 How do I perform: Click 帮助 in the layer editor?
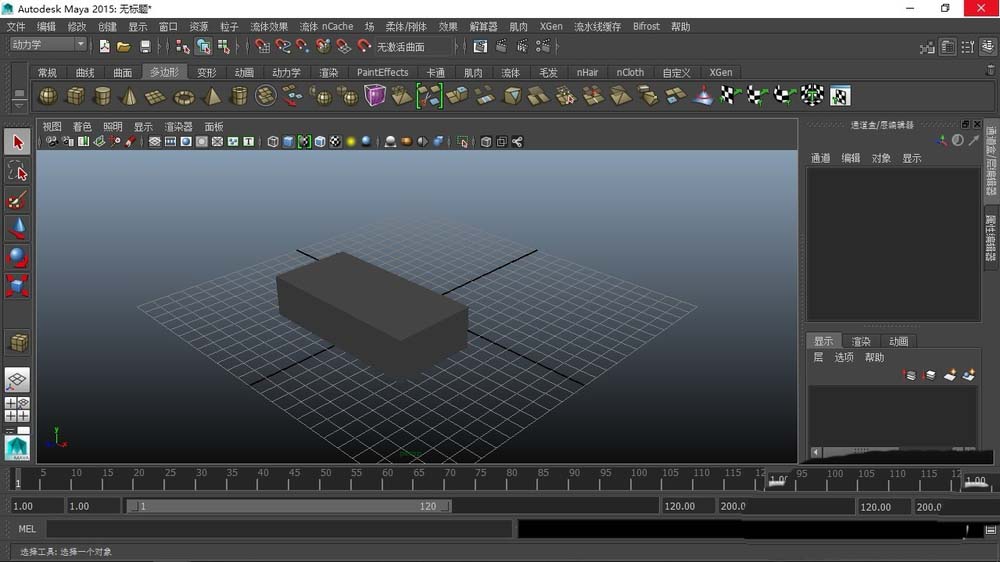(x=874, y=357)
